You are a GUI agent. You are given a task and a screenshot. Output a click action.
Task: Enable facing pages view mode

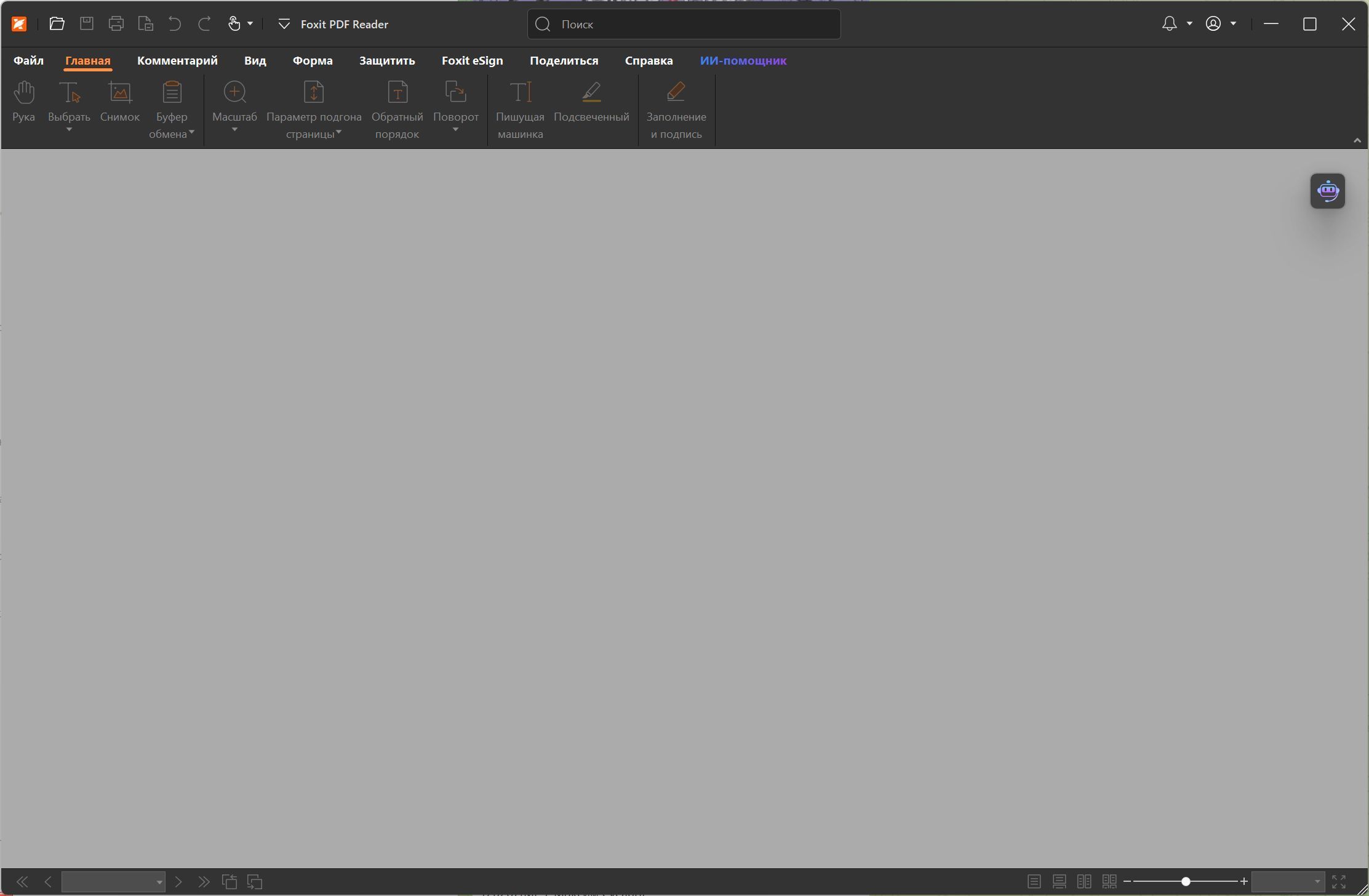[x=1084, y=882]
